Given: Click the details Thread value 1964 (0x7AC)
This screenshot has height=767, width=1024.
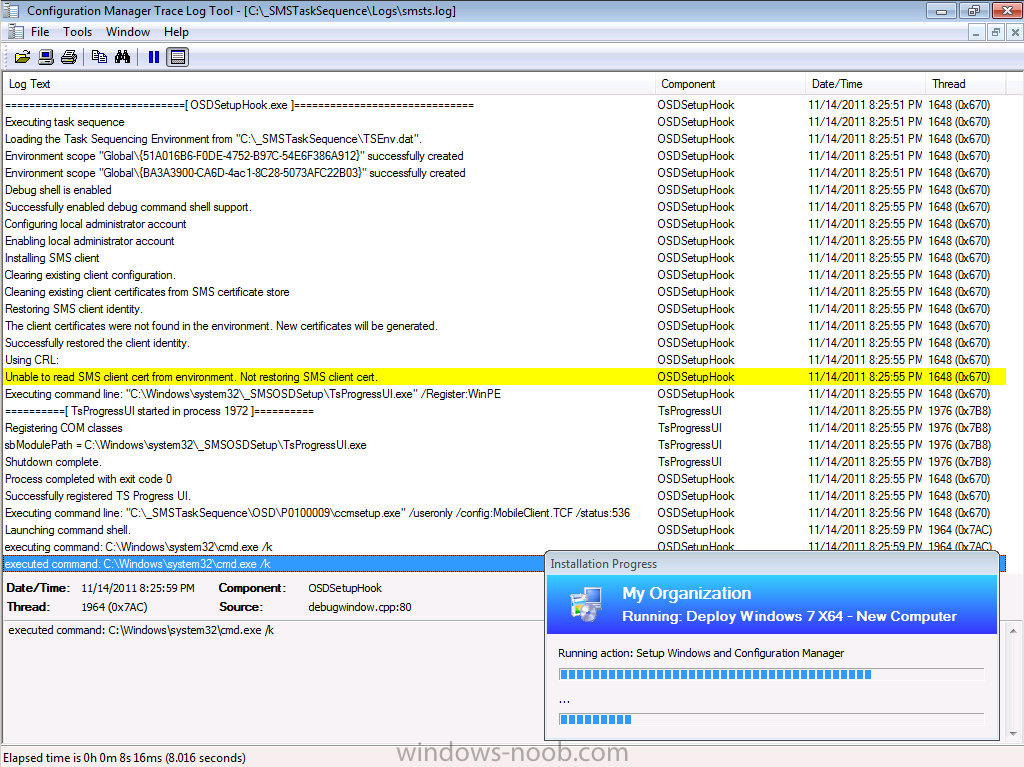Looking at the screenshot, I should tap(114, 607).
